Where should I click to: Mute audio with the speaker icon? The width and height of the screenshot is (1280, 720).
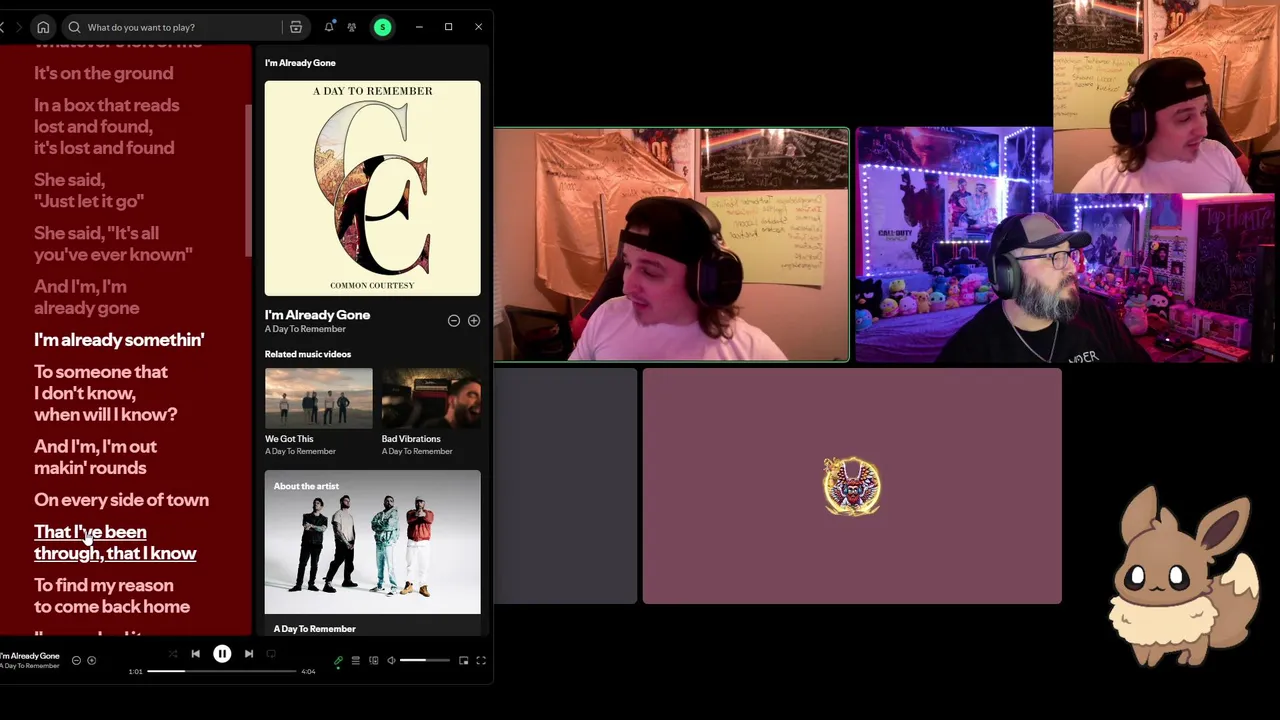391,660
